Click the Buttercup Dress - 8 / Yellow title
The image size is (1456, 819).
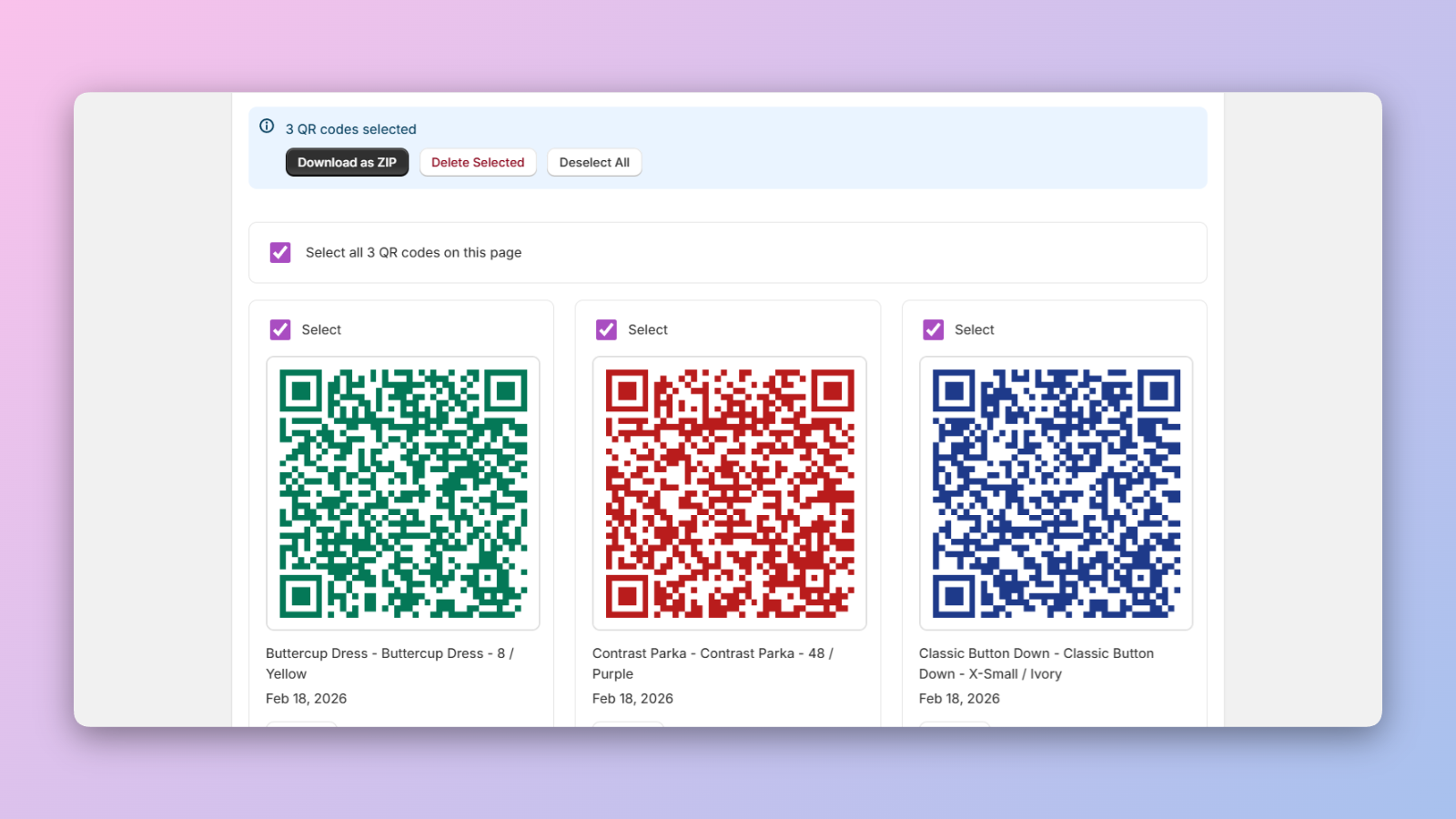coord(389,663)
